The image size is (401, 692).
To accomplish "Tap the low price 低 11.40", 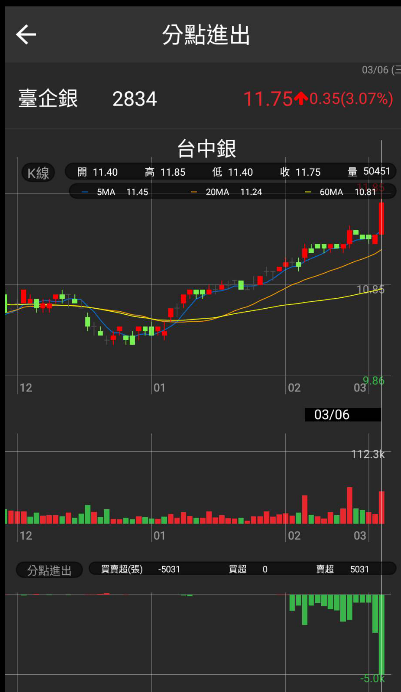I will [x=232, y=172].
